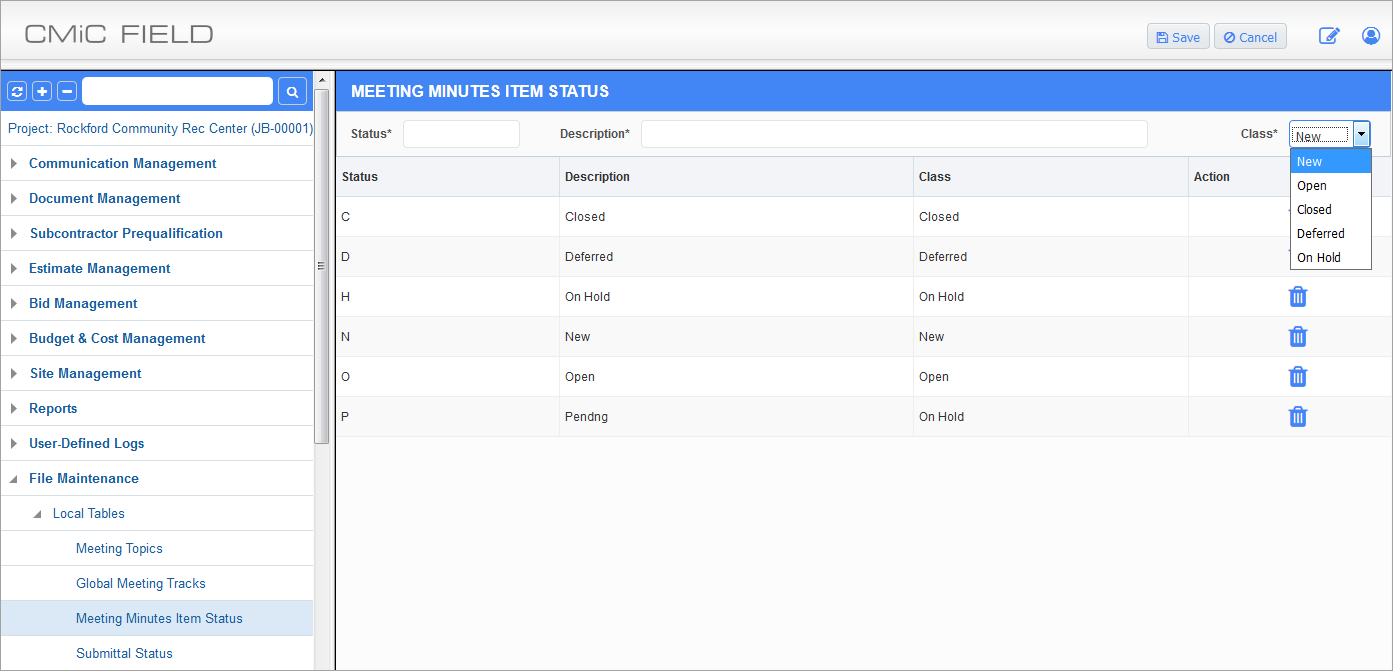Open the user profile icon
Viewport: 1393px width, 671px height.
[1371, 36]
